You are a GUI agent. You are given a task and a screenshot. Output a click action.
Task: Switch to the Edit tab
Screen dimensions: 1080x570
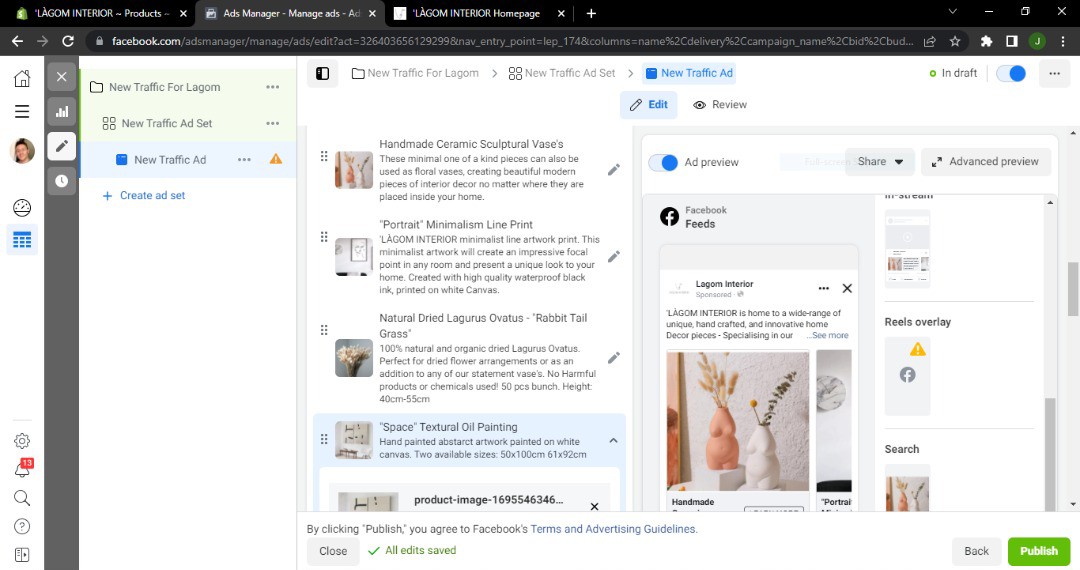click(649, 105)
